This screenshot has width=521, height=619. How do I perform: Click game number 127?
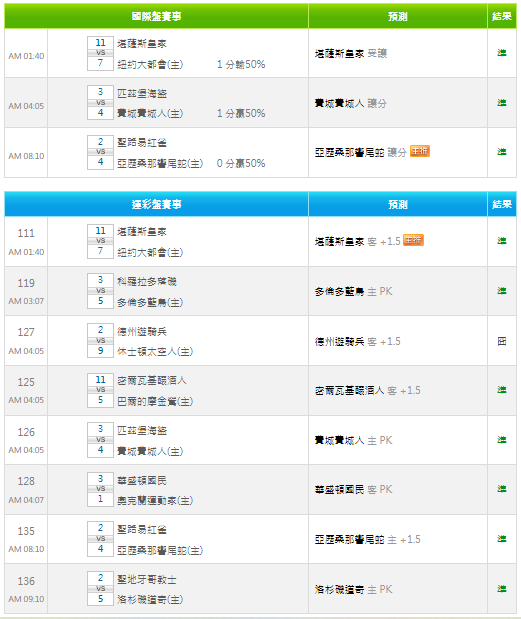click(x=26, y=332)
